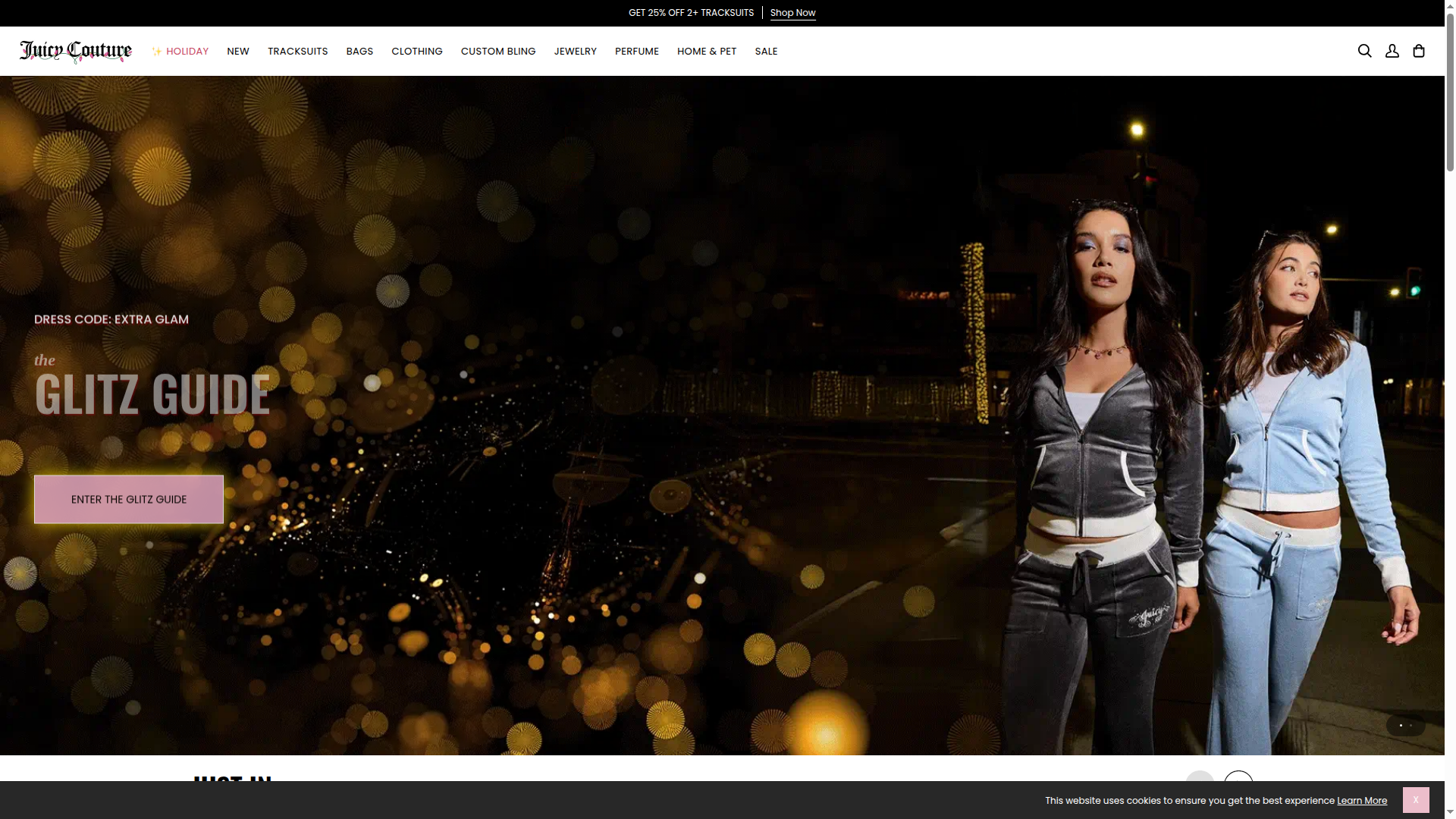Click the Shop Now link in the promo bar
This screenshot has width=1456, height=819.
pyautogui.click(x=792, y=12)
